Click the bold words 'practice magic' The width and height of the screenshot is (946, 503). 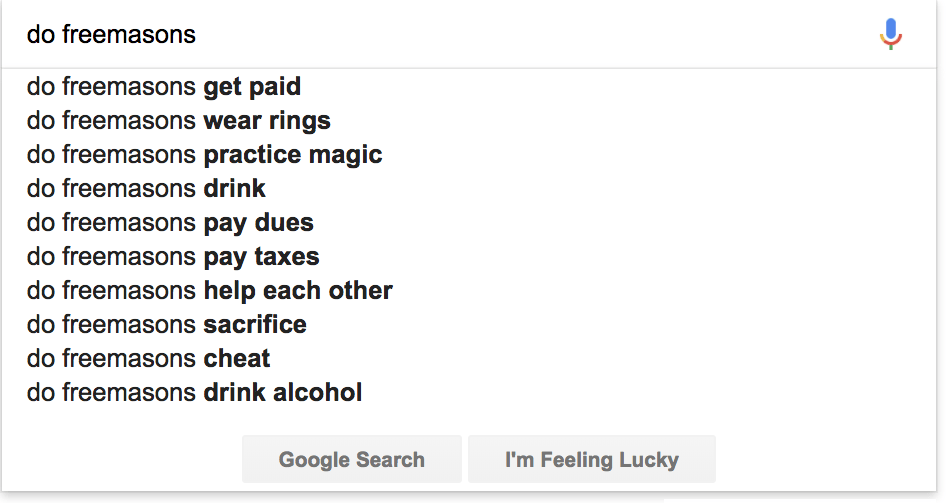click(293, 156)
